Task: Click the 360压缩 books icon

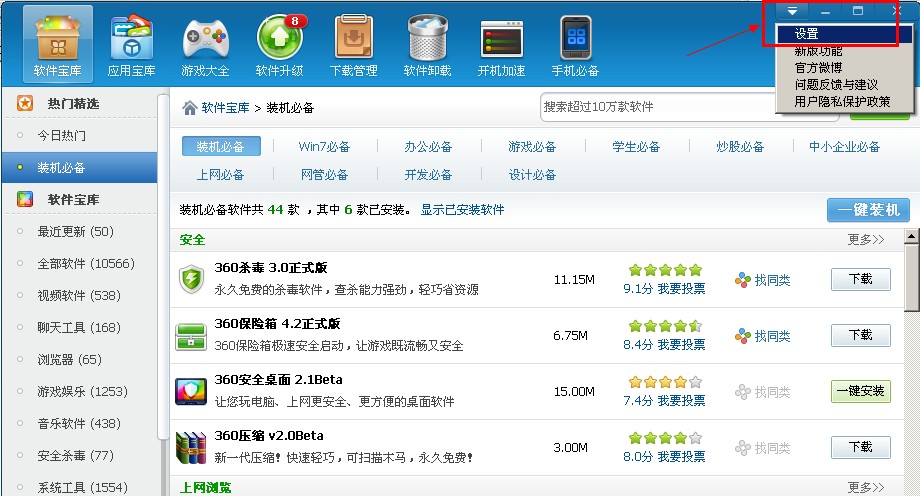Action: pos(191,448)
